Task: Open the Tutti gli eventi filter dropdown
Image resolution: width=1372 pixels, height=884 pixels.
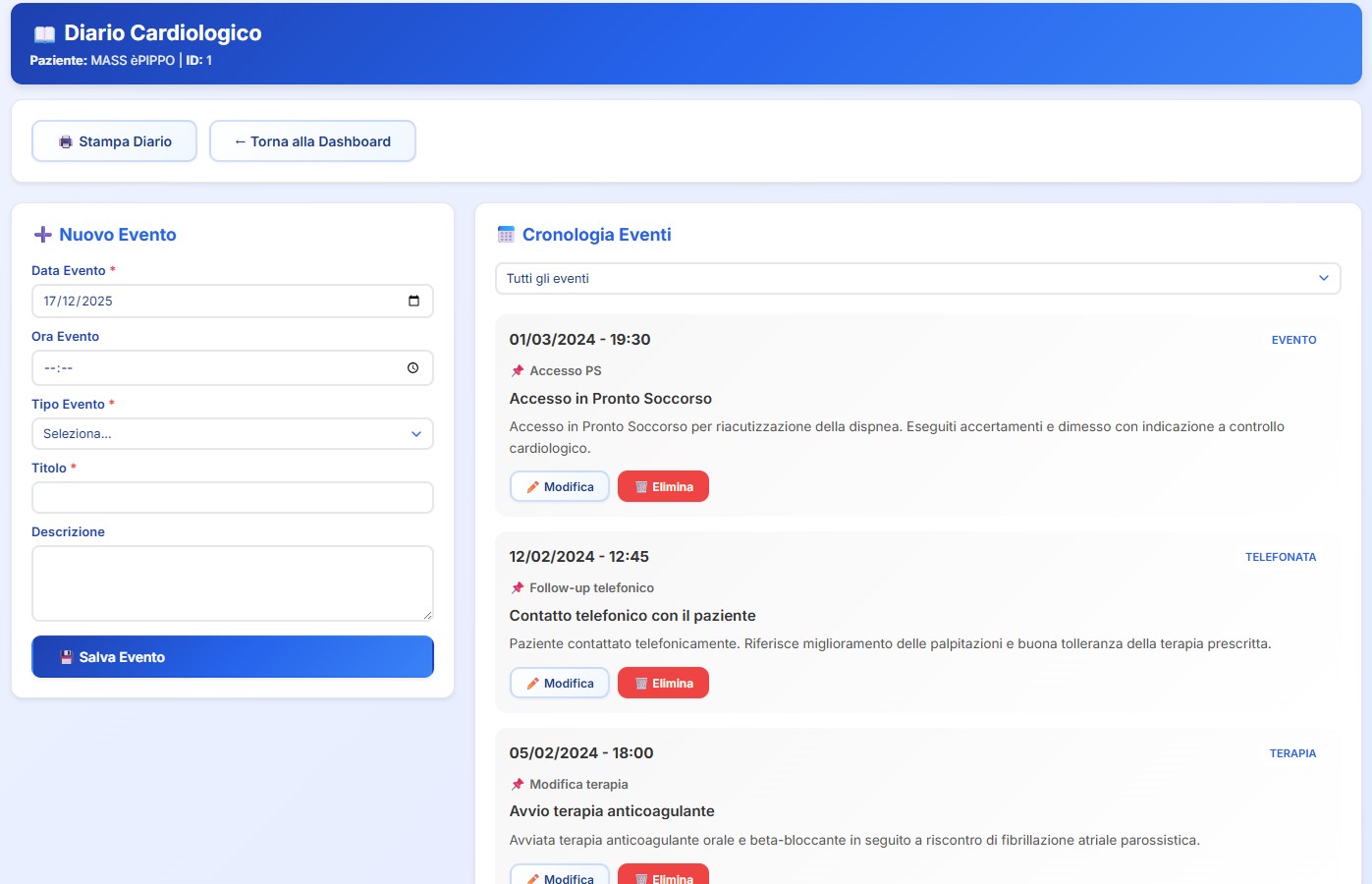Action: 918,278
